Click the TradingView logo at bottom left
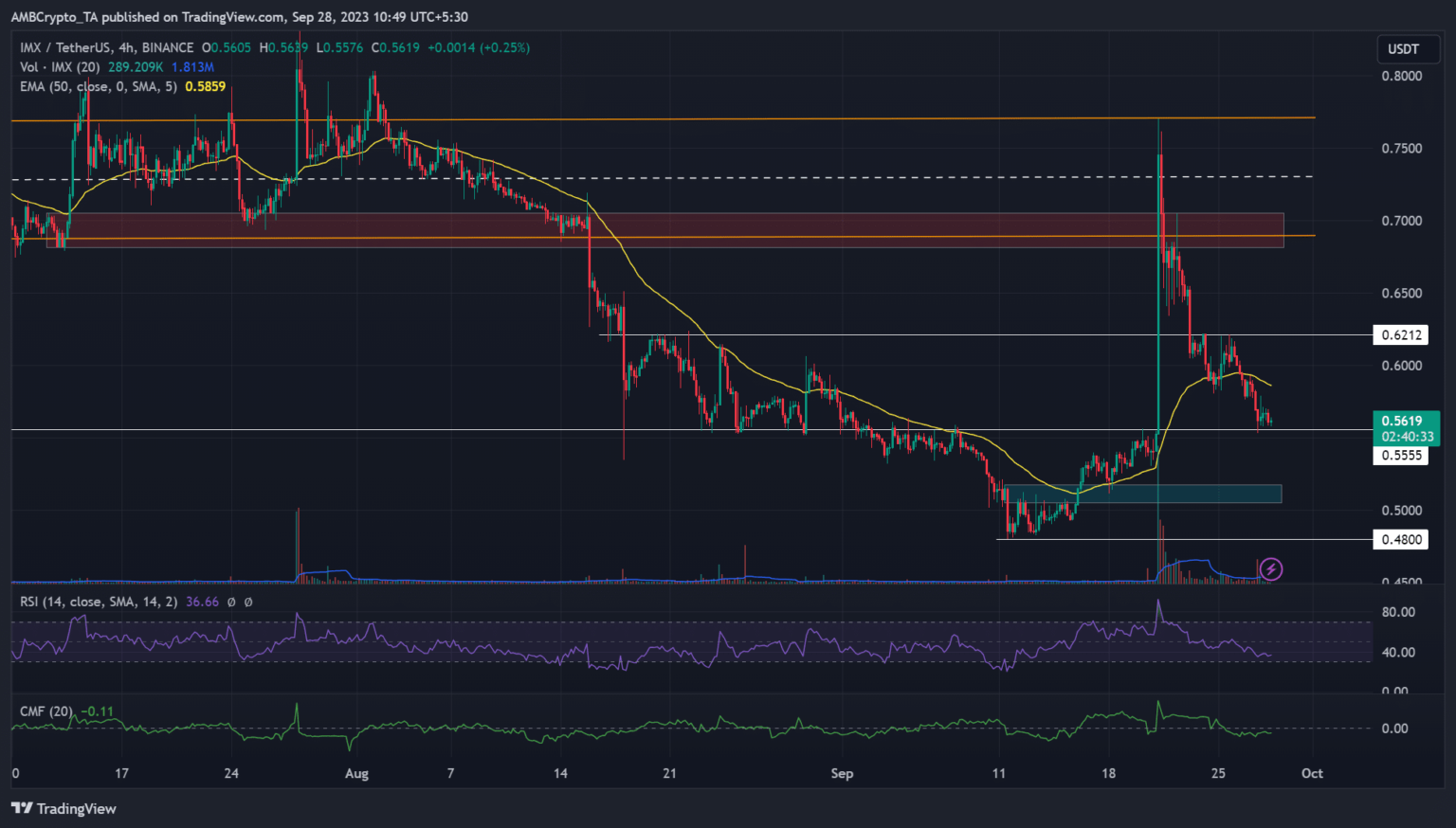This screenshot has height=828, width=1456. pyautogui.click(x=64, y=808)
